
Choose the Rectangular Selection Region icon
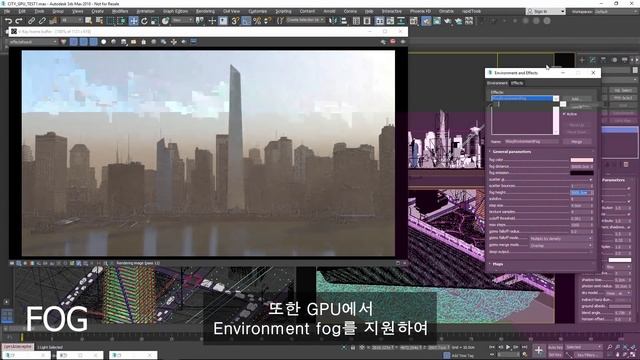[x=110, y=21]
